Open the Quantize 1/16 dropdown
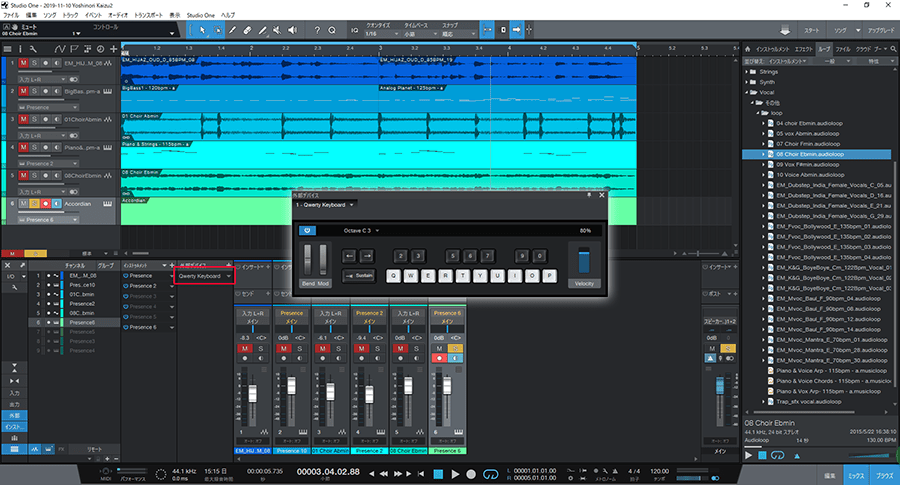The image size is (900, 485). click(382, 35)
